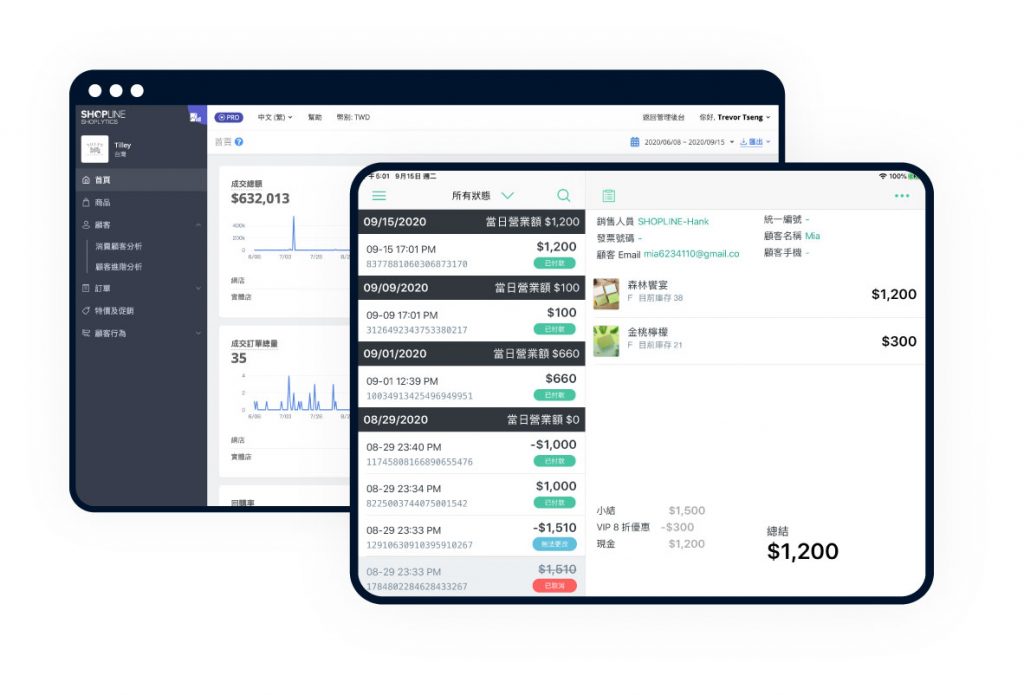Click the 09/09/2020 date header row
The image size is (1024, 695).
472,287
